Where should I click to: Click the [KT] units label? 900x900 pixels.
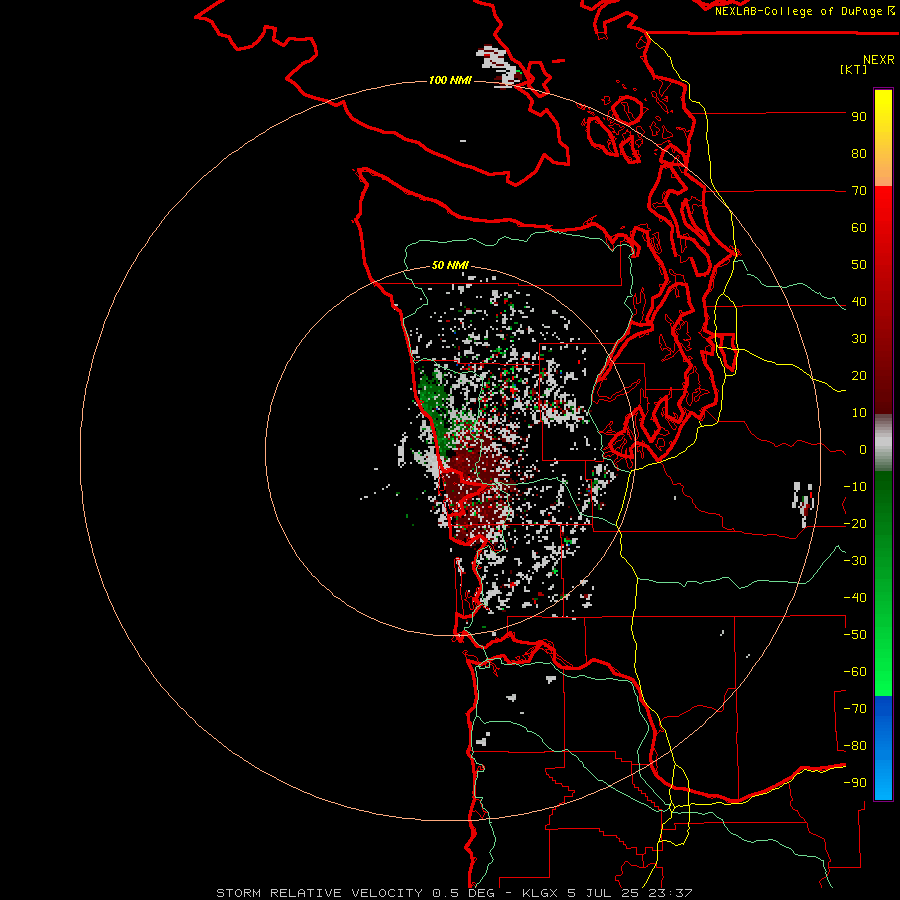(x=853, y=69)
